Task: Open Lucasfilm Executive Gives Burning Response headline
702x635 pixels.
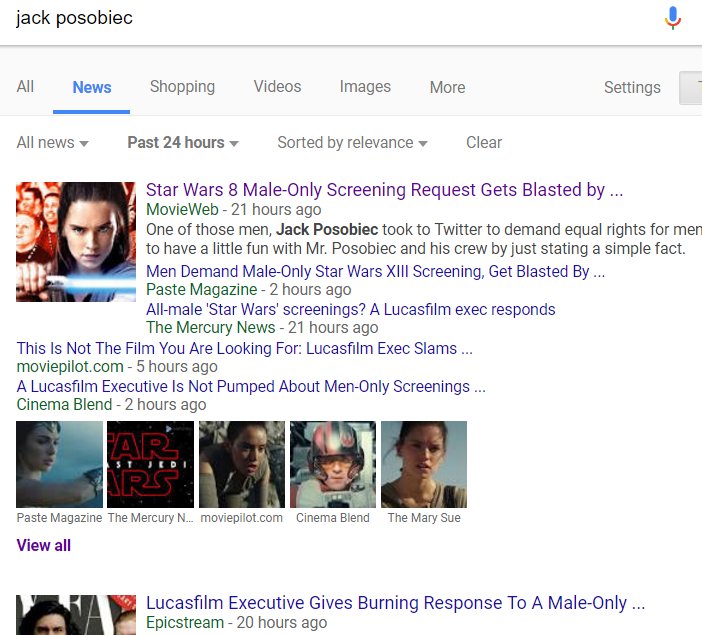Action: tap(395, 603)
